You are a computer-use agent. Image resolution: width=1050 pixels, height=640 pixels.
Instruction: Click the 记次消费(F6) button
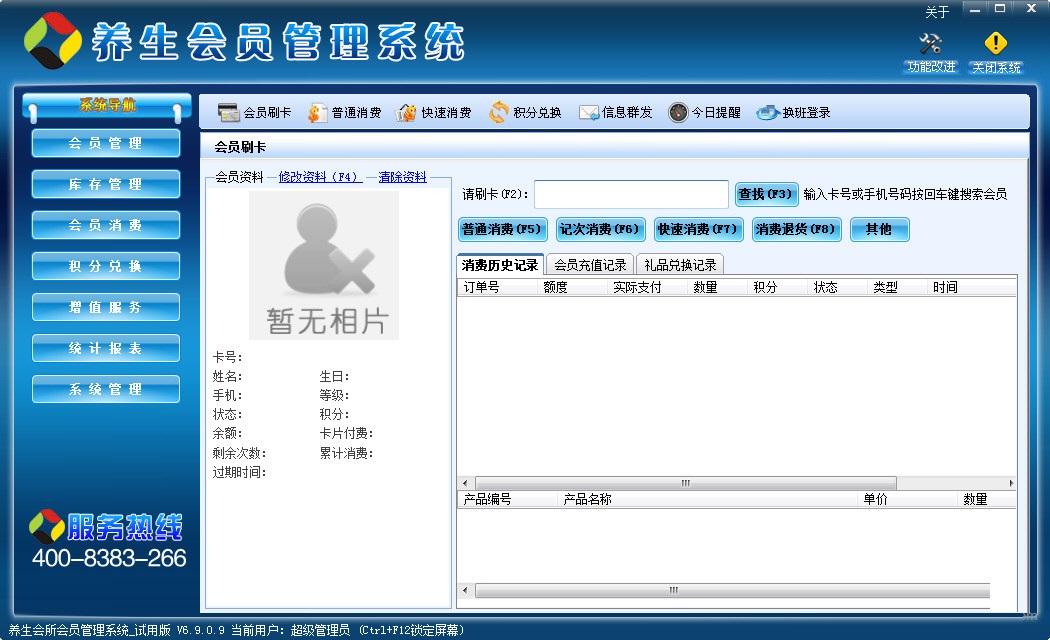click(x=600, y=229)
